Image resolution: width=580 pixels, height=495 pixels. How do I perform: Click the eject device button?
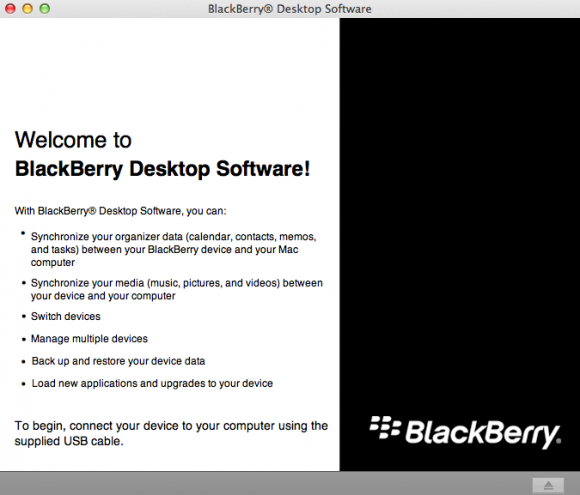pos(548,485)
